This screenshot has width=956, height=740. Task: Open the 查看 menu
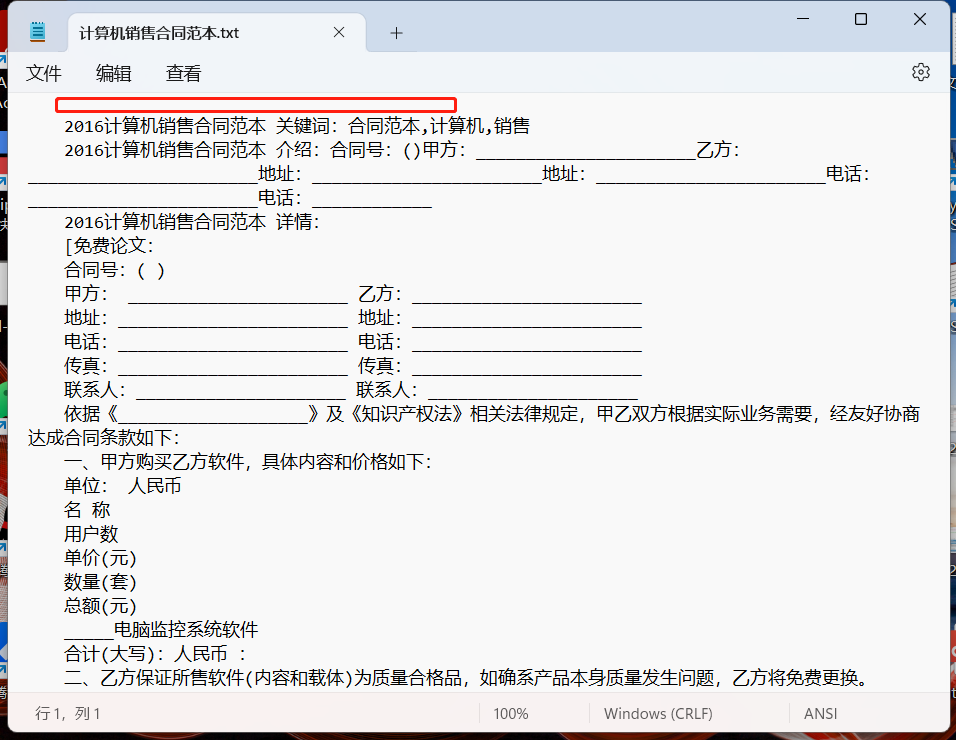pos(183,73)
